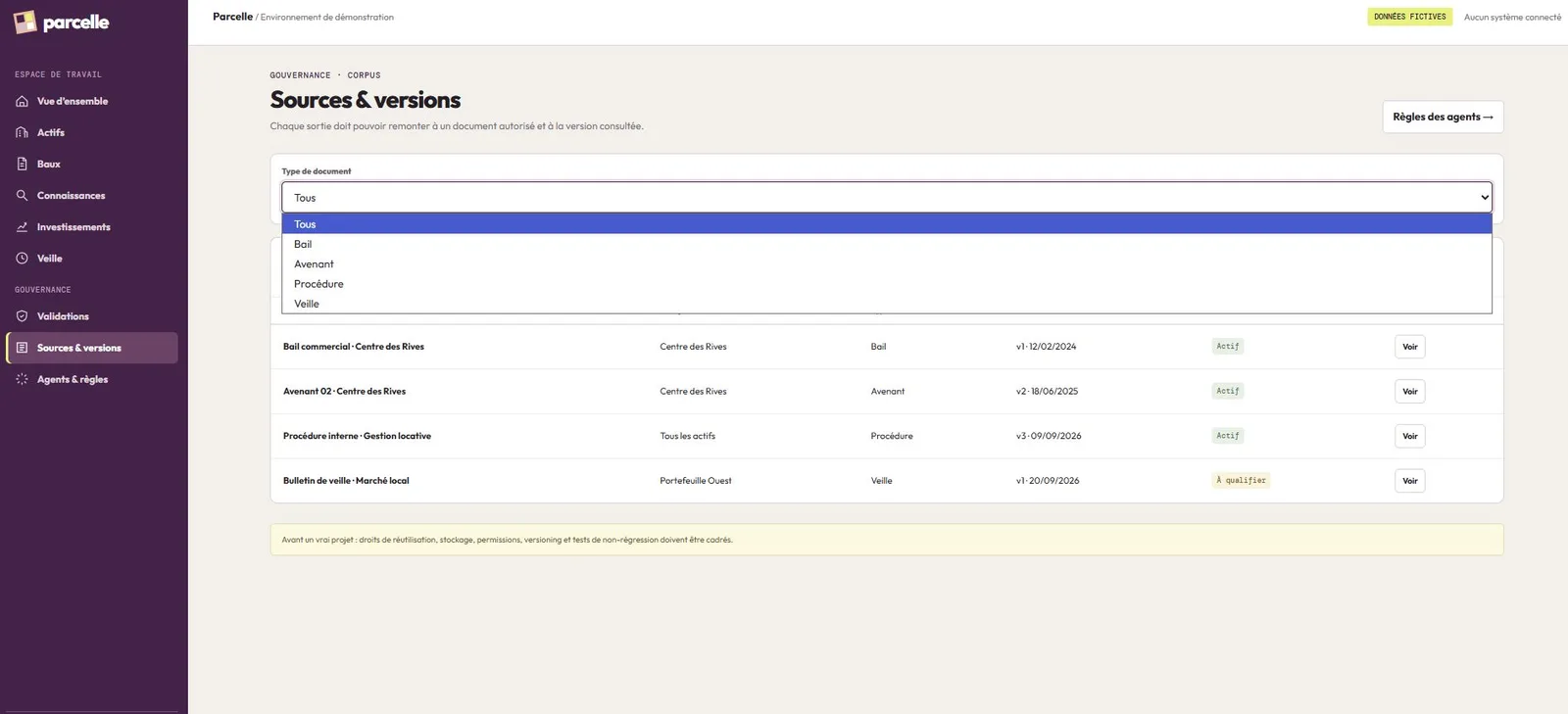Click version 'v2 · 18/06/2025' cell
The width and height of the screenshot is (1568, 714).
point(1047,392)
